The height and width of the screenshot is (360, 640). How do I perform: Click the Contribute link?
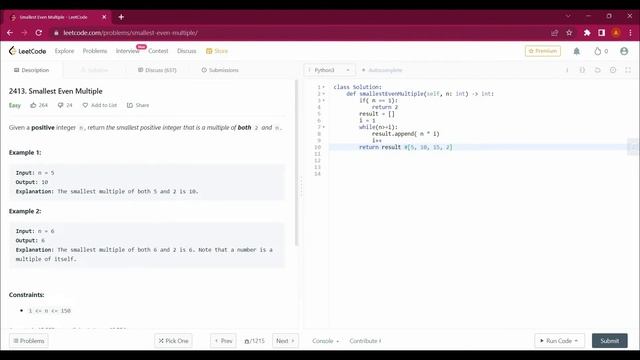click(365, 341)
